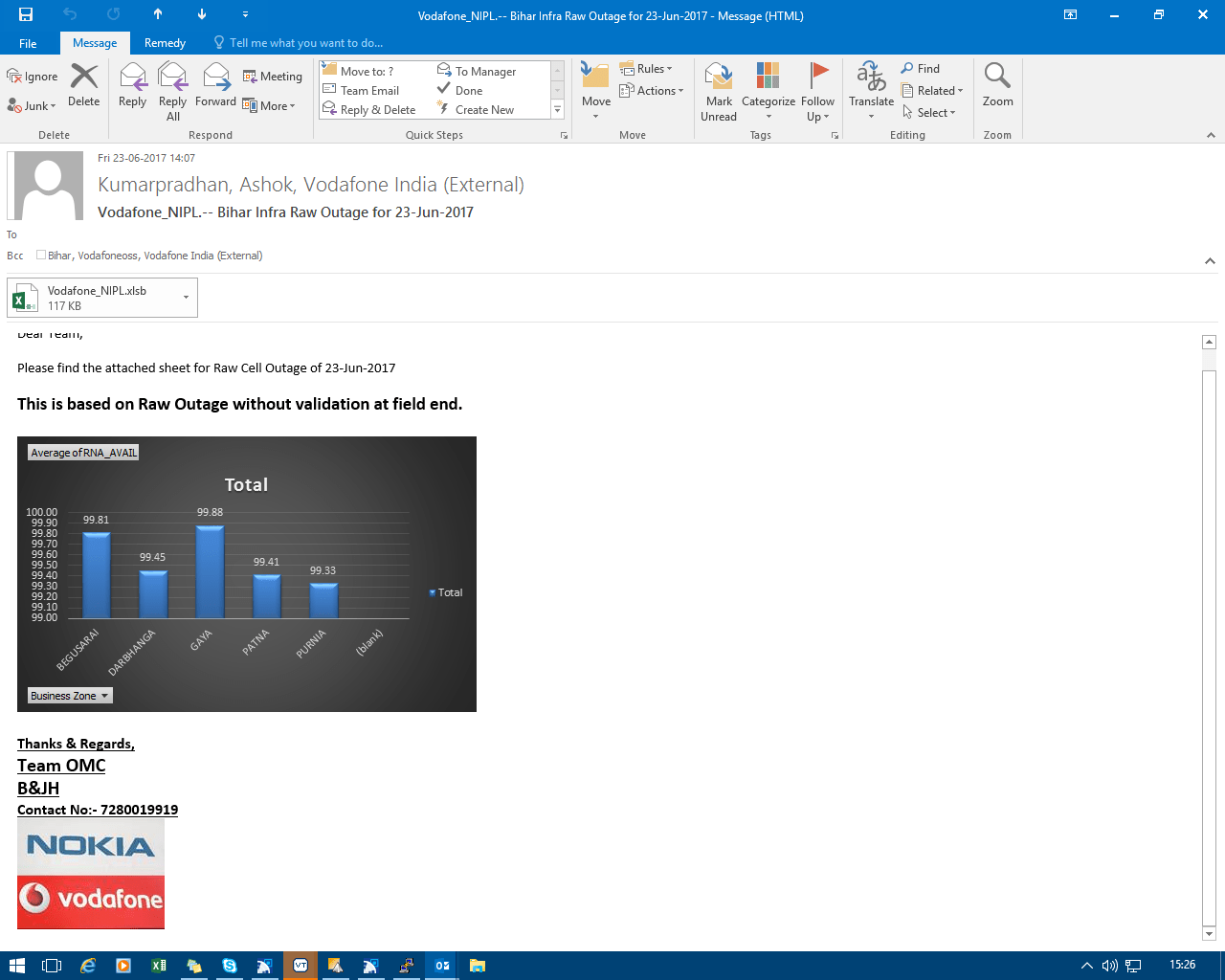1225x980 pixels.
Task: Delete the message with the Delete icon
Action: click(83, 86)
